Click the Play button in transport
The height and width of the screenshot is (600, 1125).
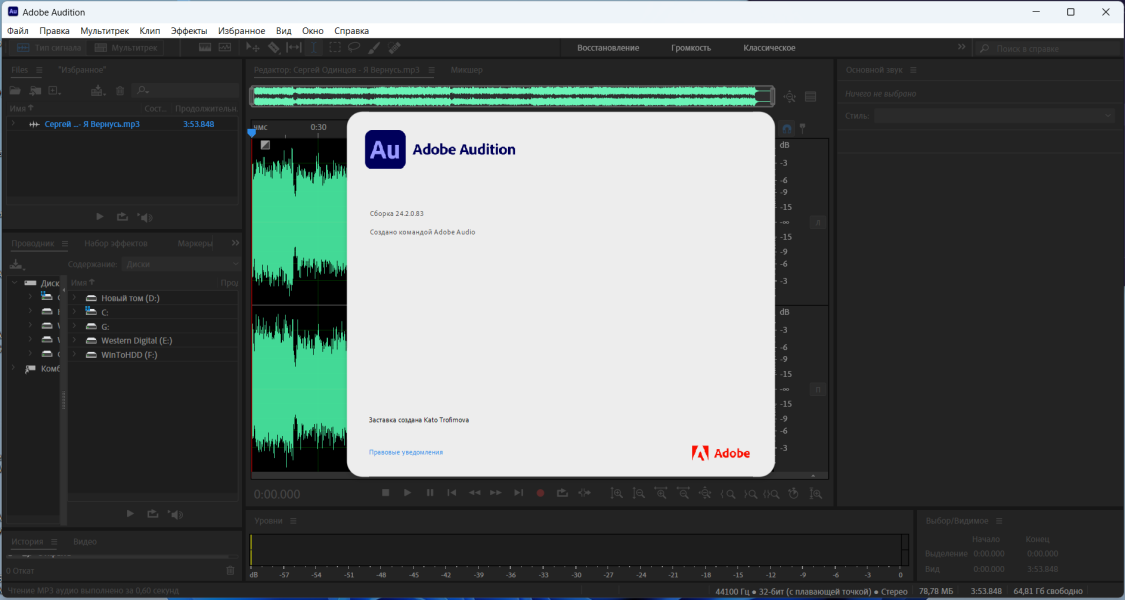408,493
